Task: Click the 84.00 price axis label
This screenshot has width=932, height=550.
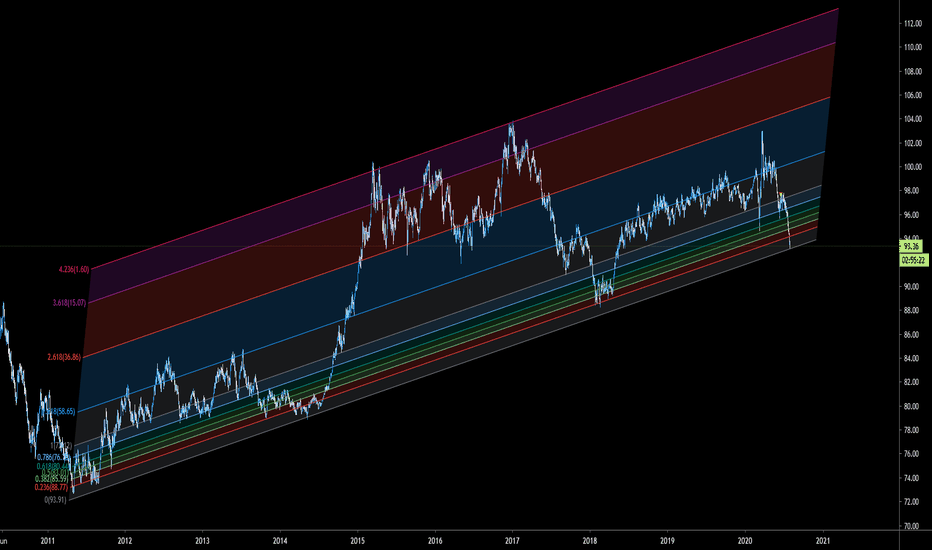Action: (x=913, y=359)
